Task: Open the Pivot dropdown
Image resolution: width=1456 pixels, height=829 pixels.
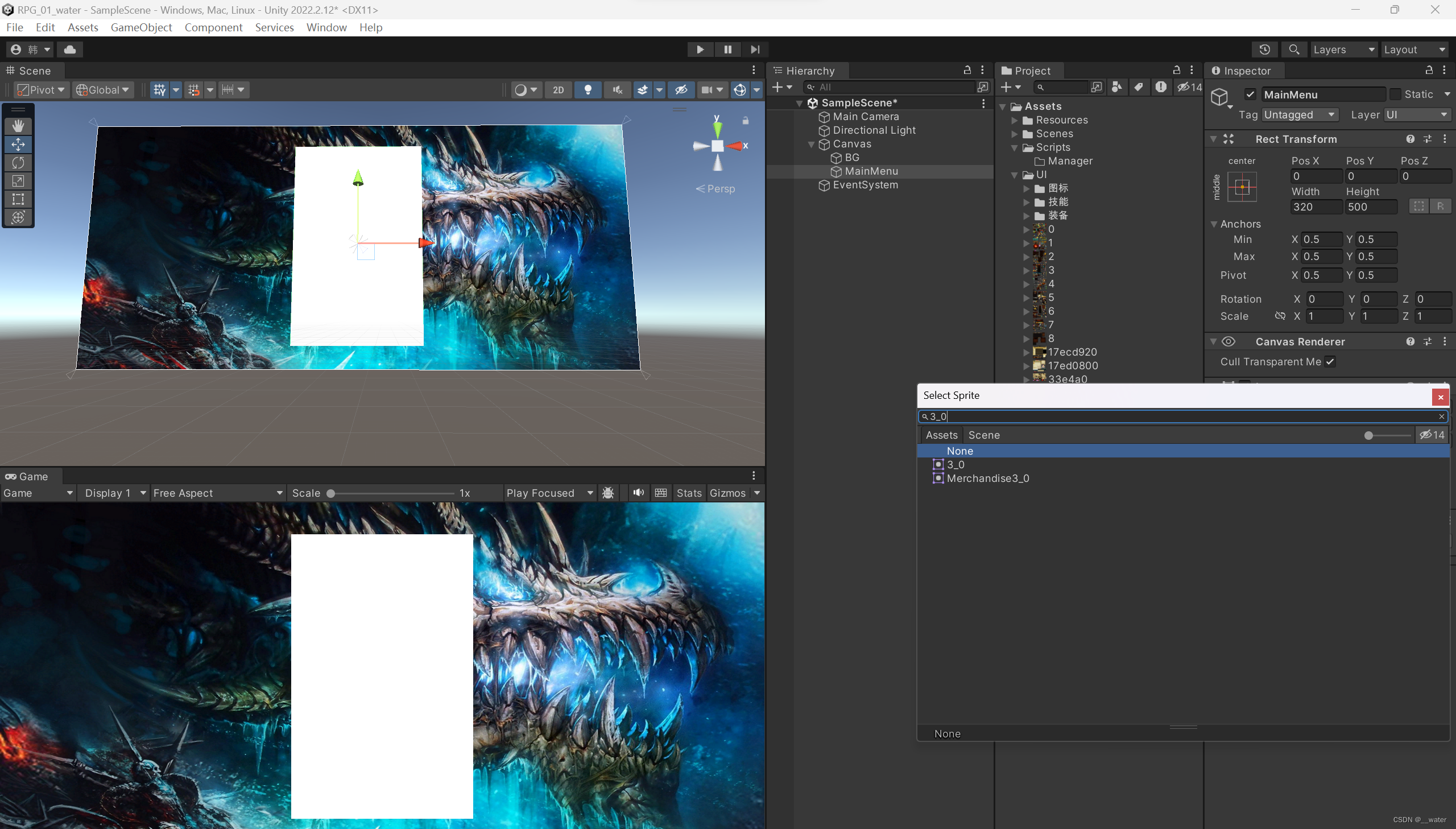Action: 41,90
